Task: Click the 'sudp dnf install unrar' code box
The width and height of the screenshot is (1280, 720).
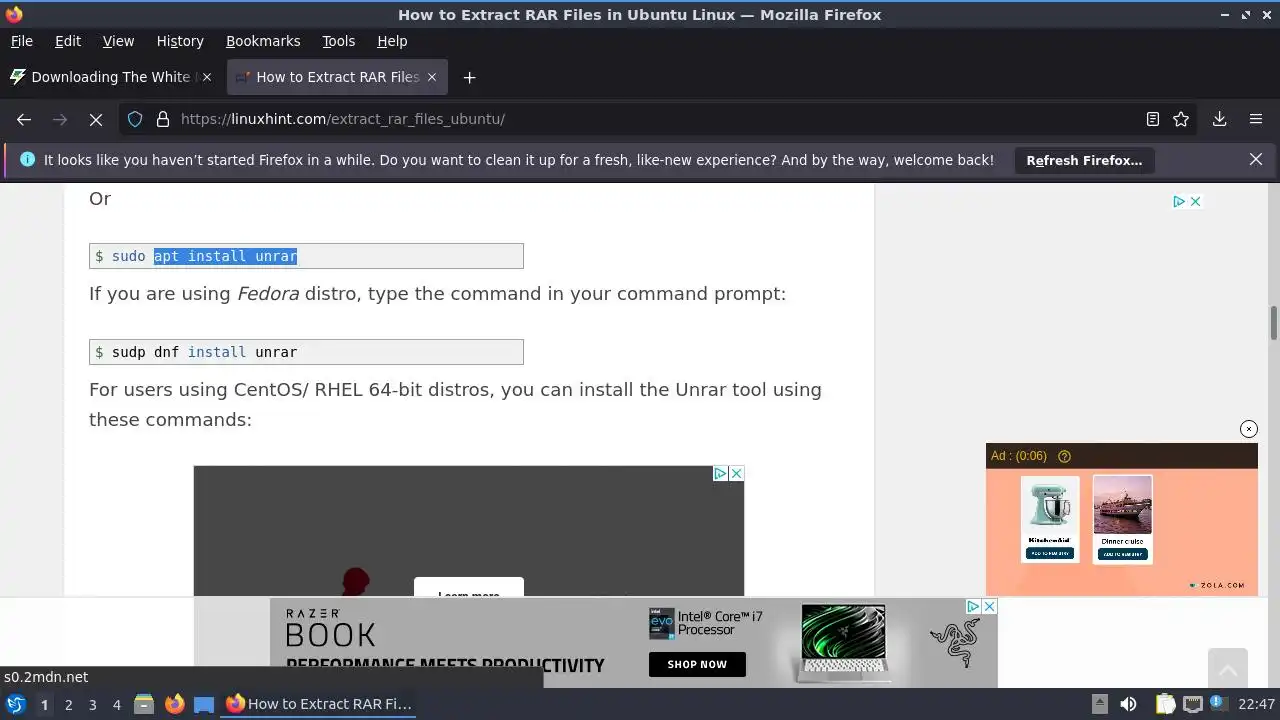Action: pyautogui.click(x=306, y=352)
